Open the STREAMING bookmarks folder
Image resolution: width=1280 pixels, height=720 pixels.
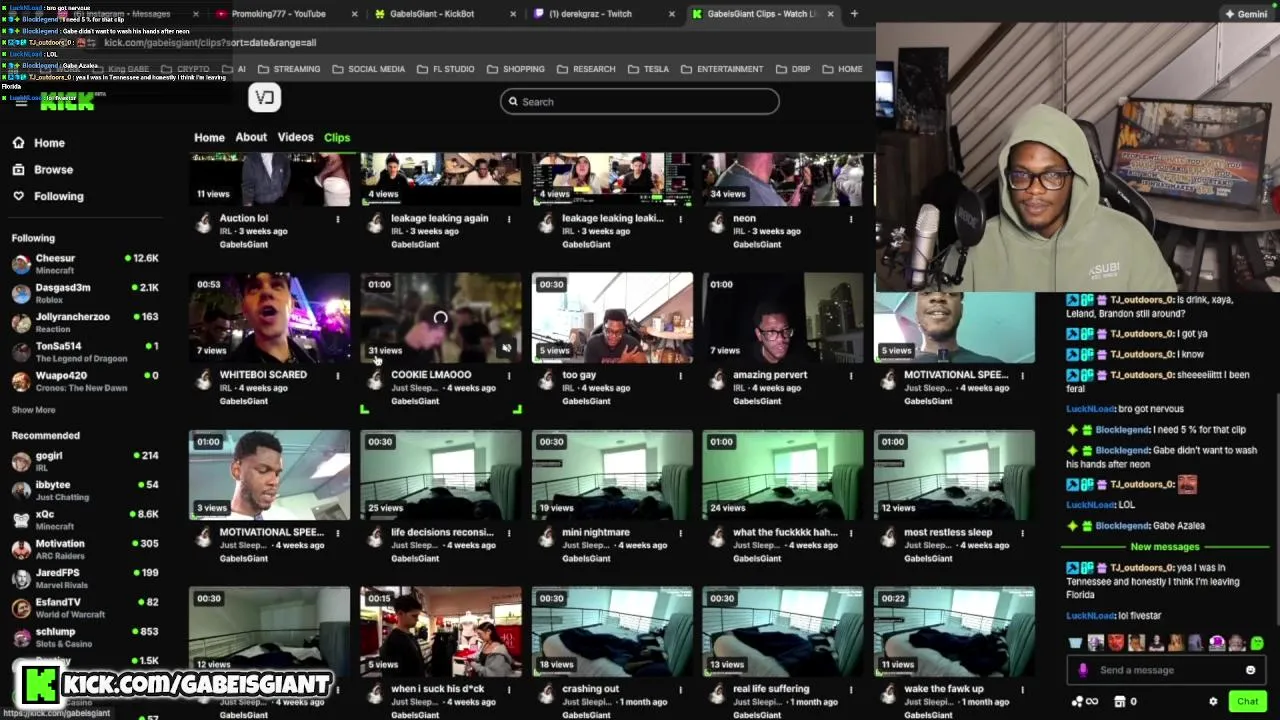(289, 69)
